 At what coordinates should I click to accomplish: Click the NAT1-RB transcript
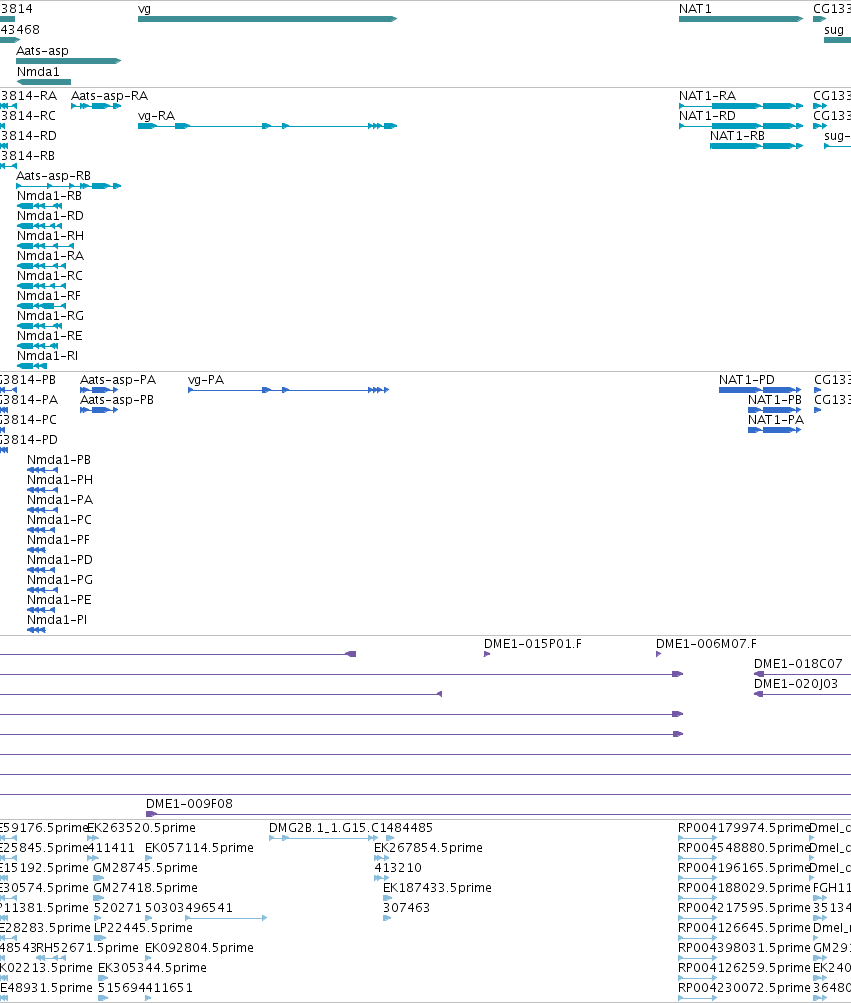coord(756,146)
